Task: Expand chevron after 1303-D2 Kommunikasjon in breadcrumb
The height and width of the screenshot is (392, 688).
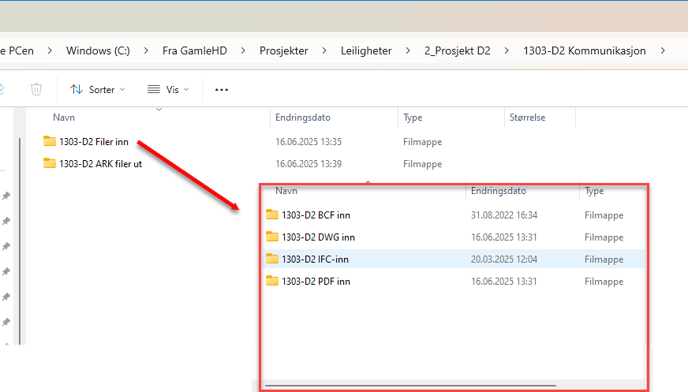Action: pos(663,51)
